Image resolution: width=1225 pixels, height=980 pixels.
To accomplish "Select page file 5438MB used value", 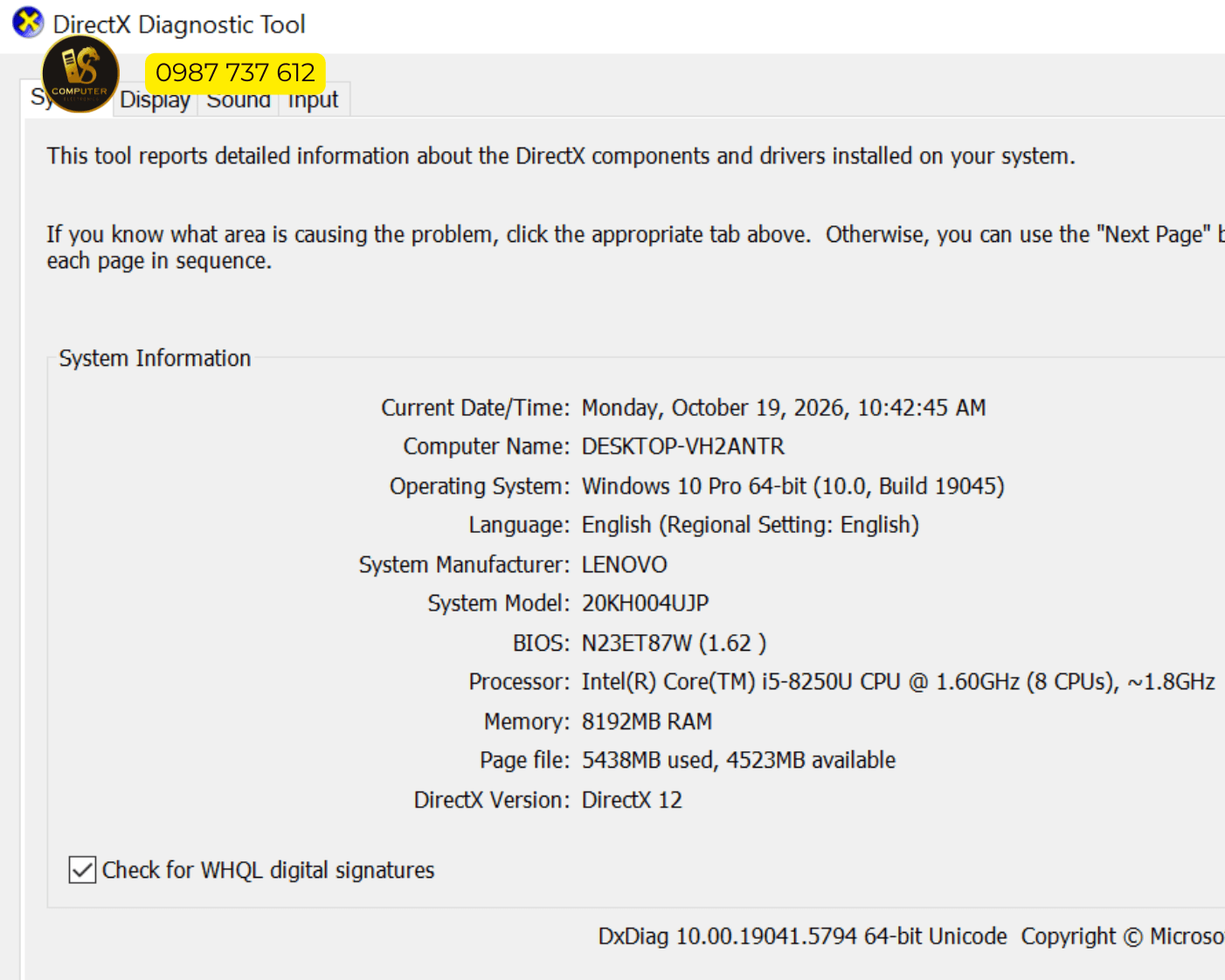I will [x=739, y=760].
